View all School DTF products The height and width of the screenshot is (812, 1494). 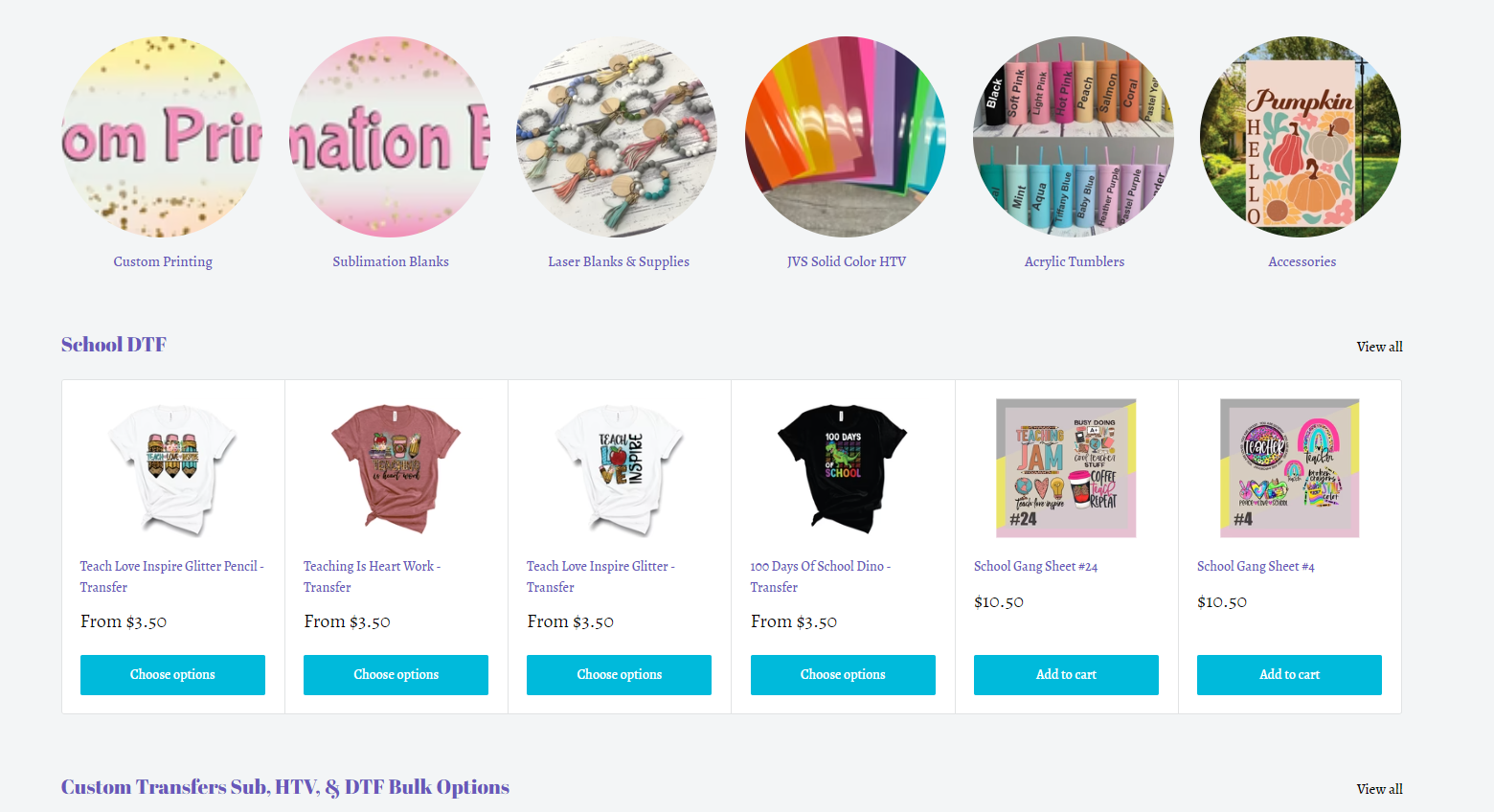1379,347
